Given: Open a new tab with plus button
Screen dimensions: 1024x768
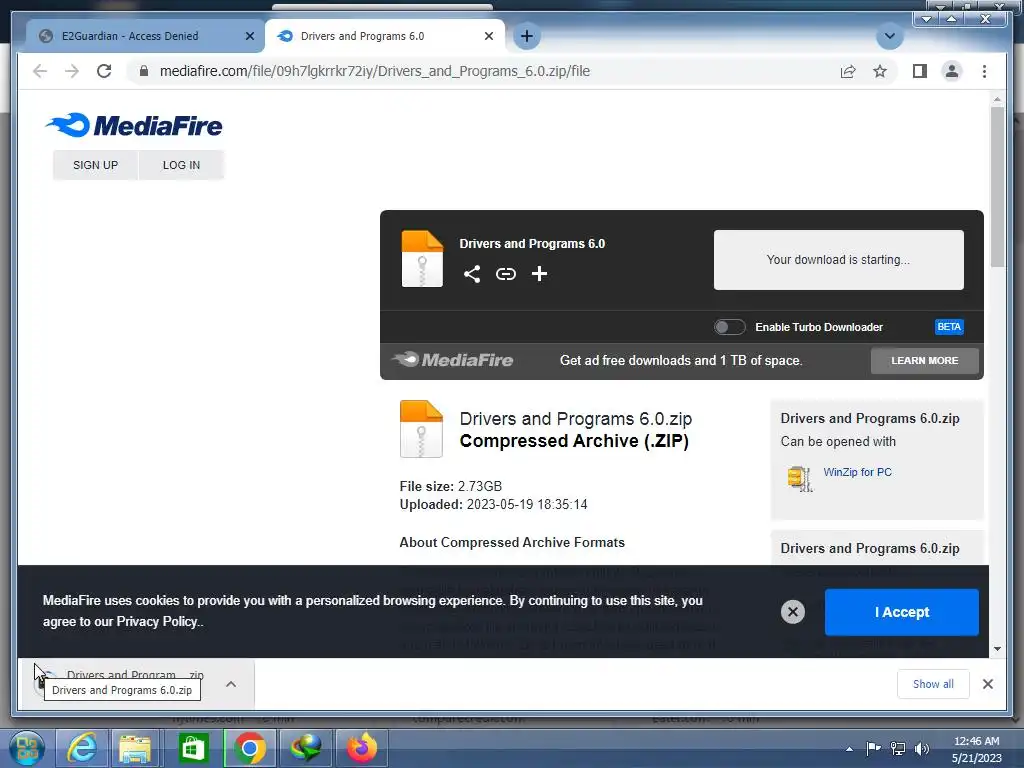Looking at the screenshot, I should tap(527, 36).
